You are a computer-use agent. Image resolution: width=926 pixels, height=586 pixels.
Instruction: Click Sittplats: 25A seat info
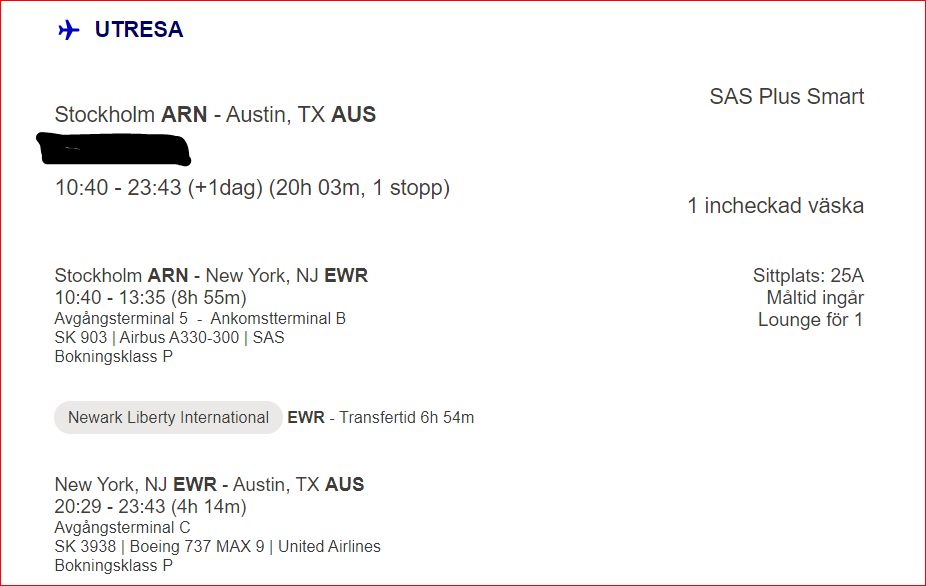pyautogui.click(x=808, y=275)
